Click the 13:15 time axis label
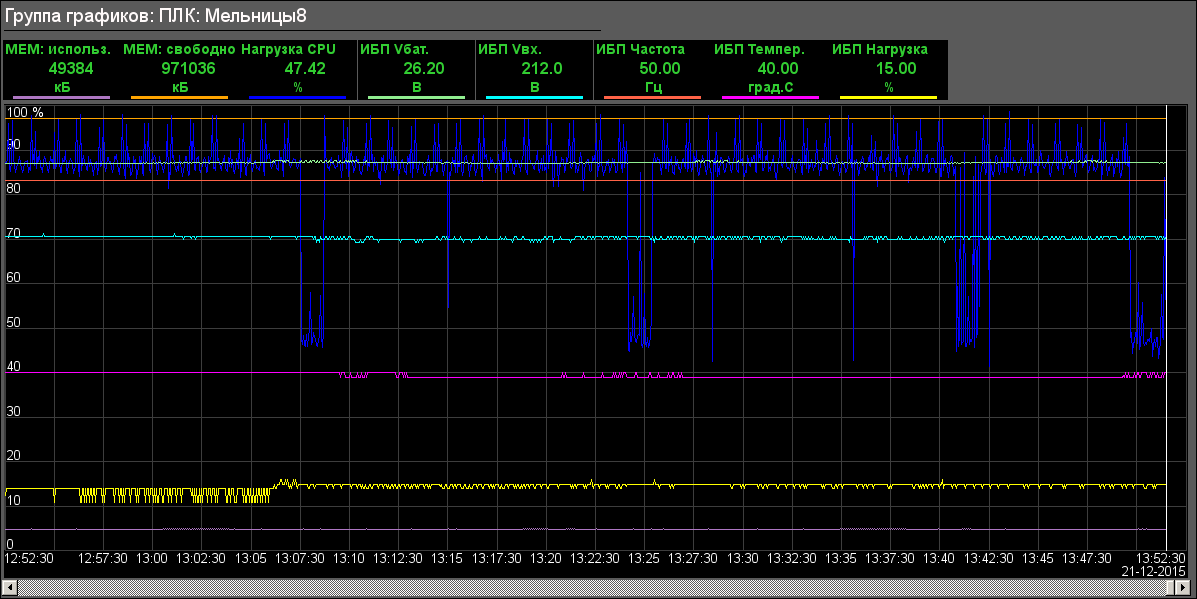Screen dimensions: 1197x599 [448, 558]
